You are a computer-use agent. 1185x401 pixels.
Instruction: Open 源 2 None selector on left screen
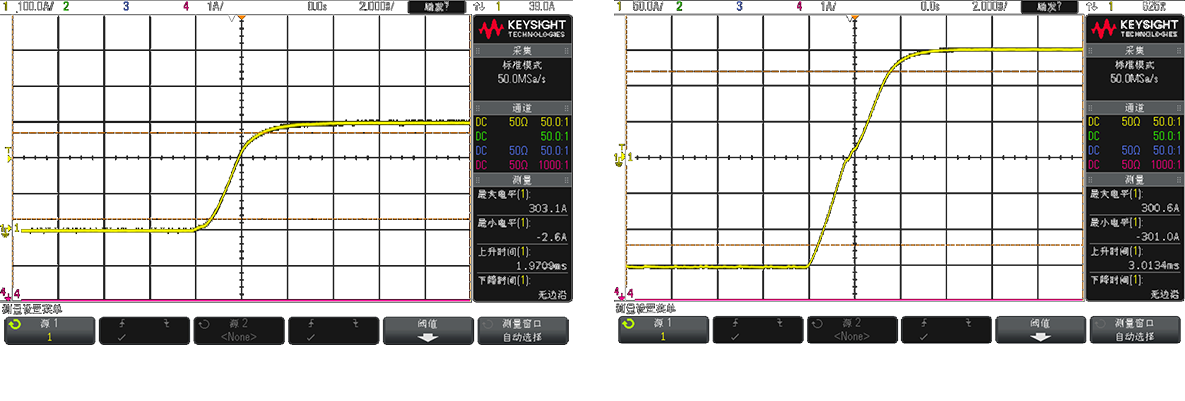(240, 330)
